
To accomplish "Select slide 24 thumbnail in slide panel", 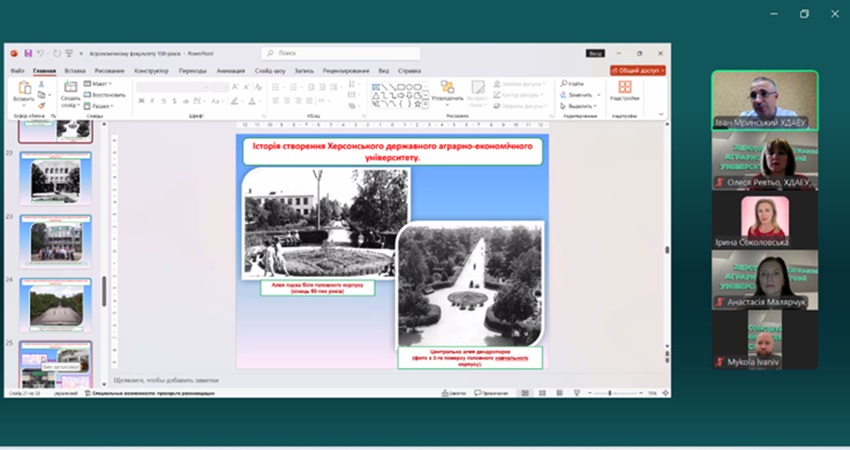I will pyautogui.click(x=56, y=304).
